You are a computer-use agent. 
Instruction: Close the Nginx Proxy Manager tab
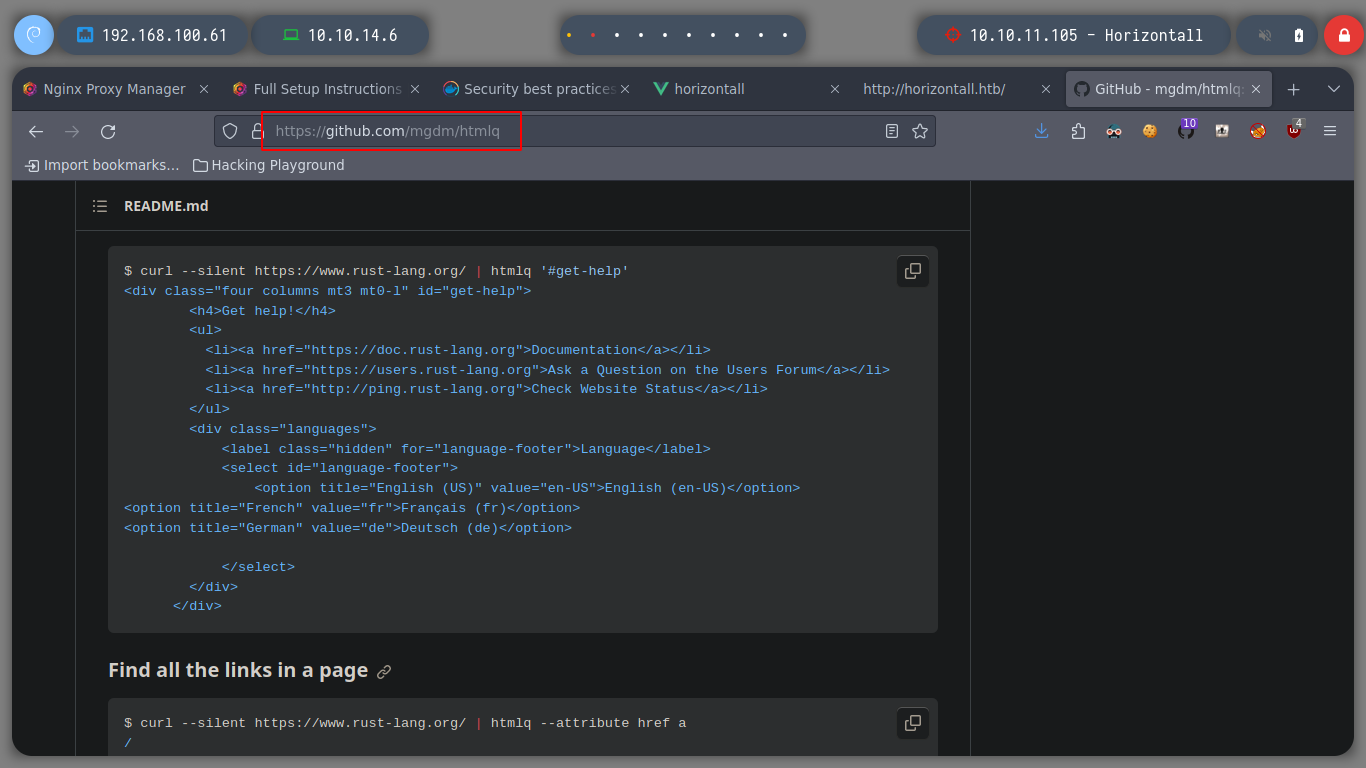click(204, 89)
